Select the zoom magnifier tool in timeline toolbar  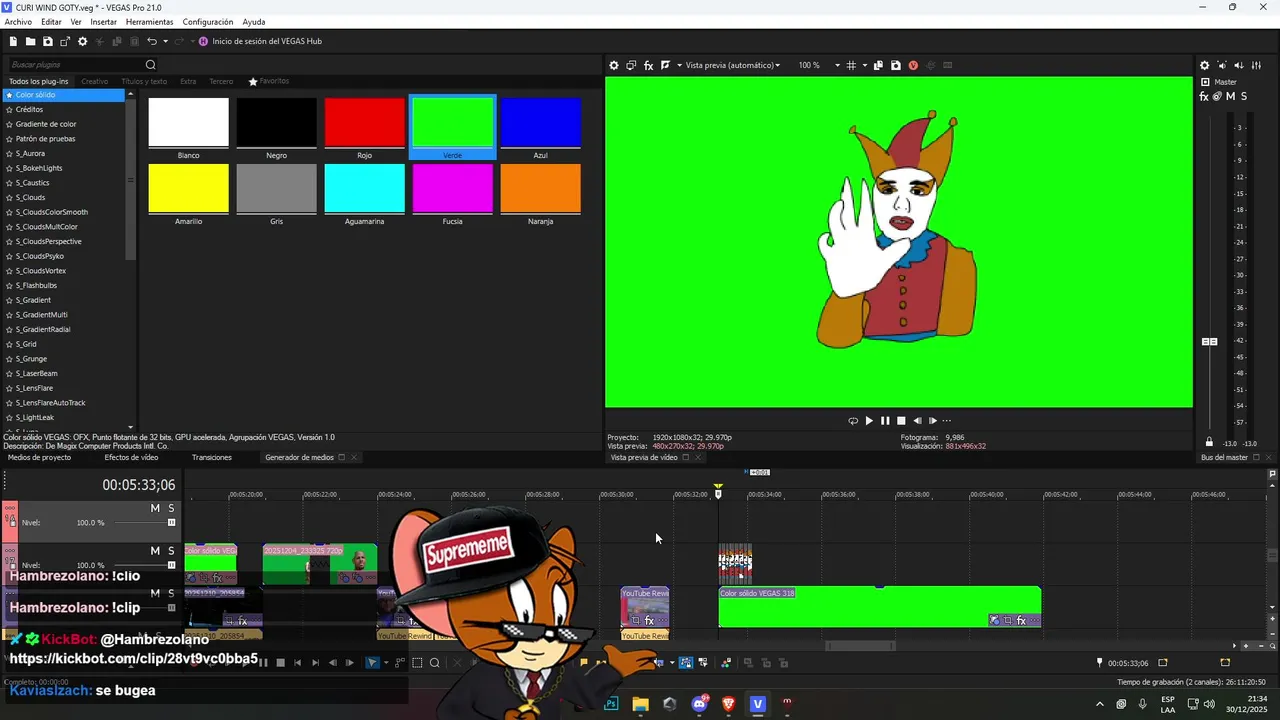click(435, 662)
